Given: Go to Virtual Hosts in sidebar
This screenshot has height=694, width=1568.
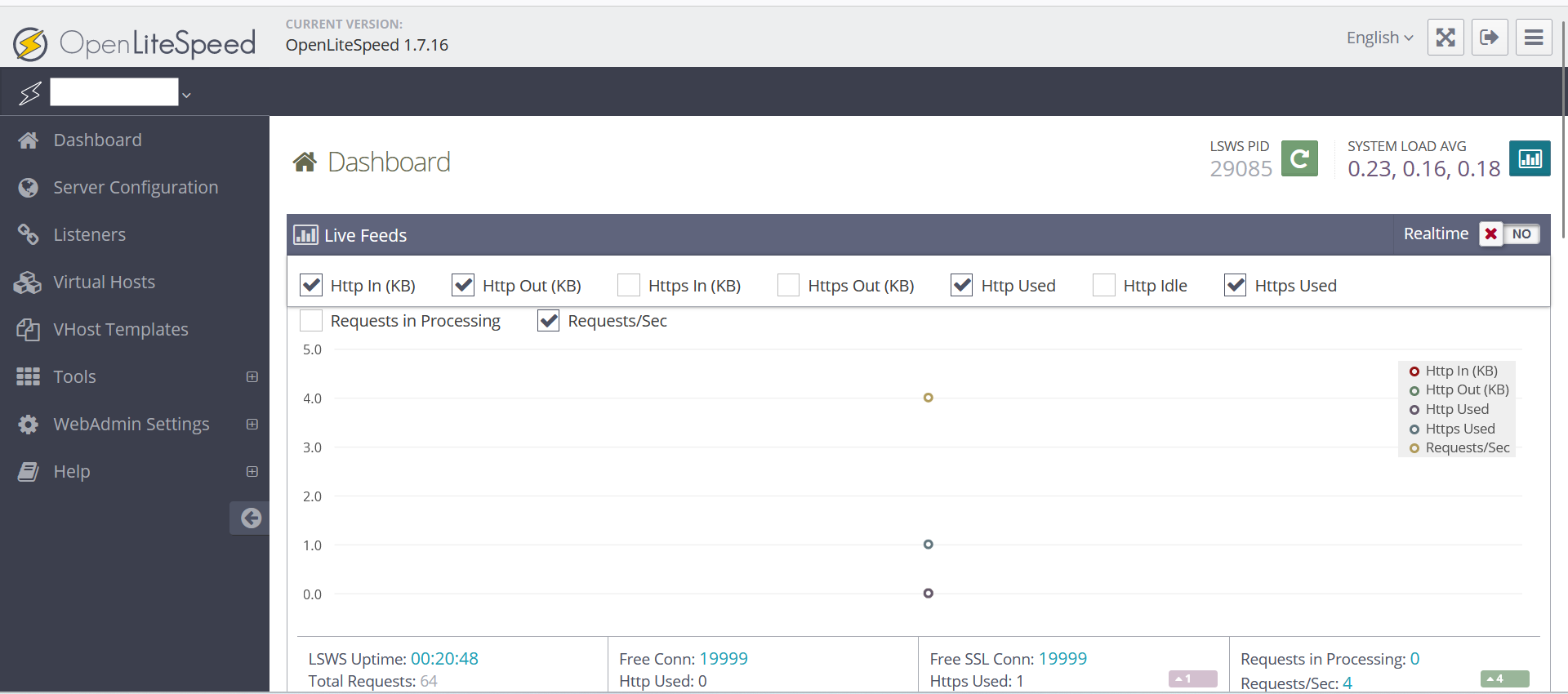Looking at the screenshot, I should 104,282.
